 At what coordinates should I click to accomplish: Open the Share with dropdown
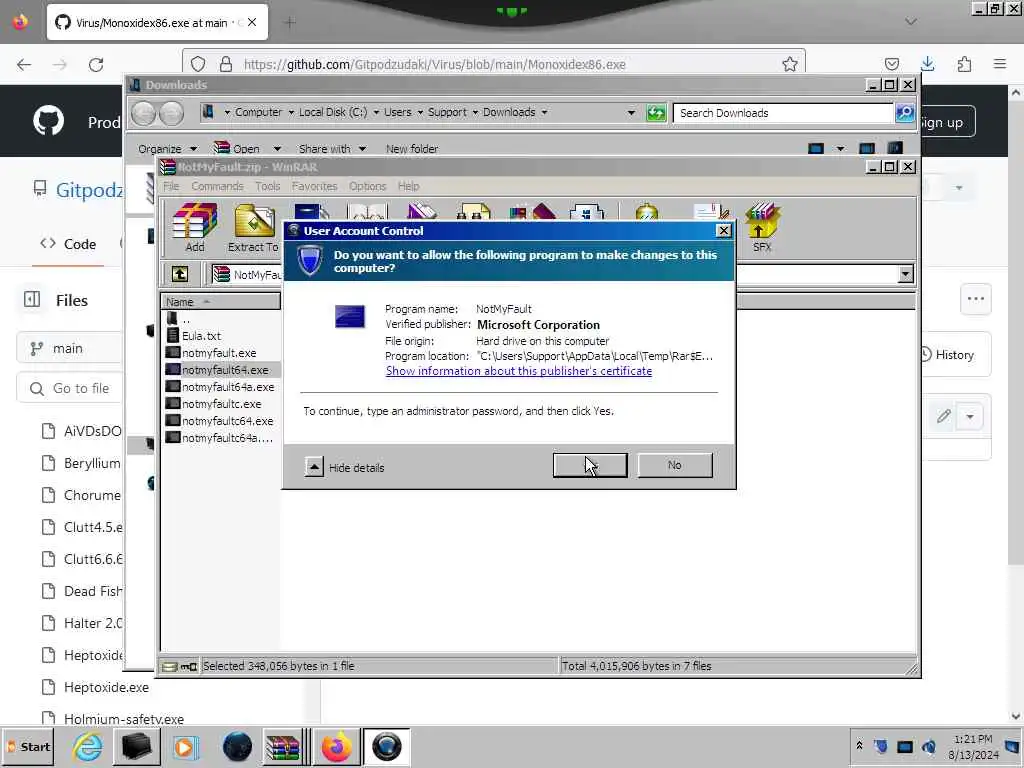pos(332,149)
